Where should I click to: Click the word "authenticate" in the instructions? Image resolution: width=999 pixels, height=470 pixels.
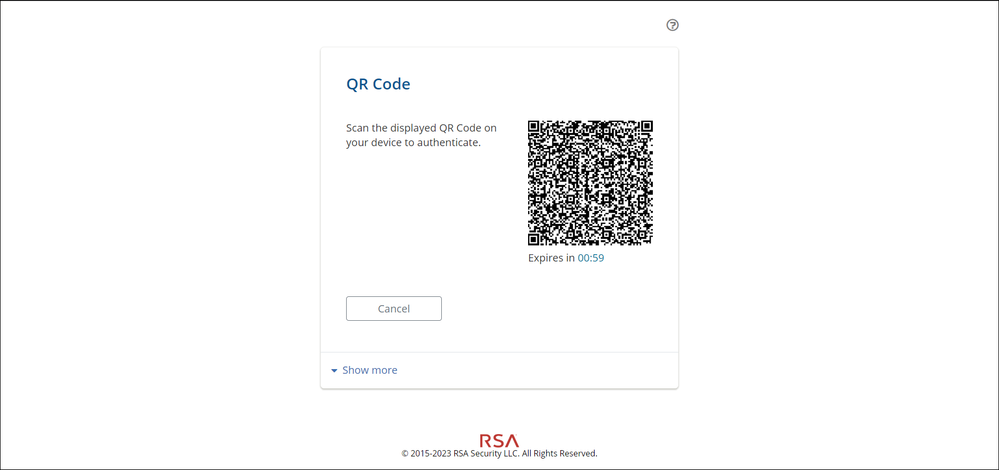447,143
